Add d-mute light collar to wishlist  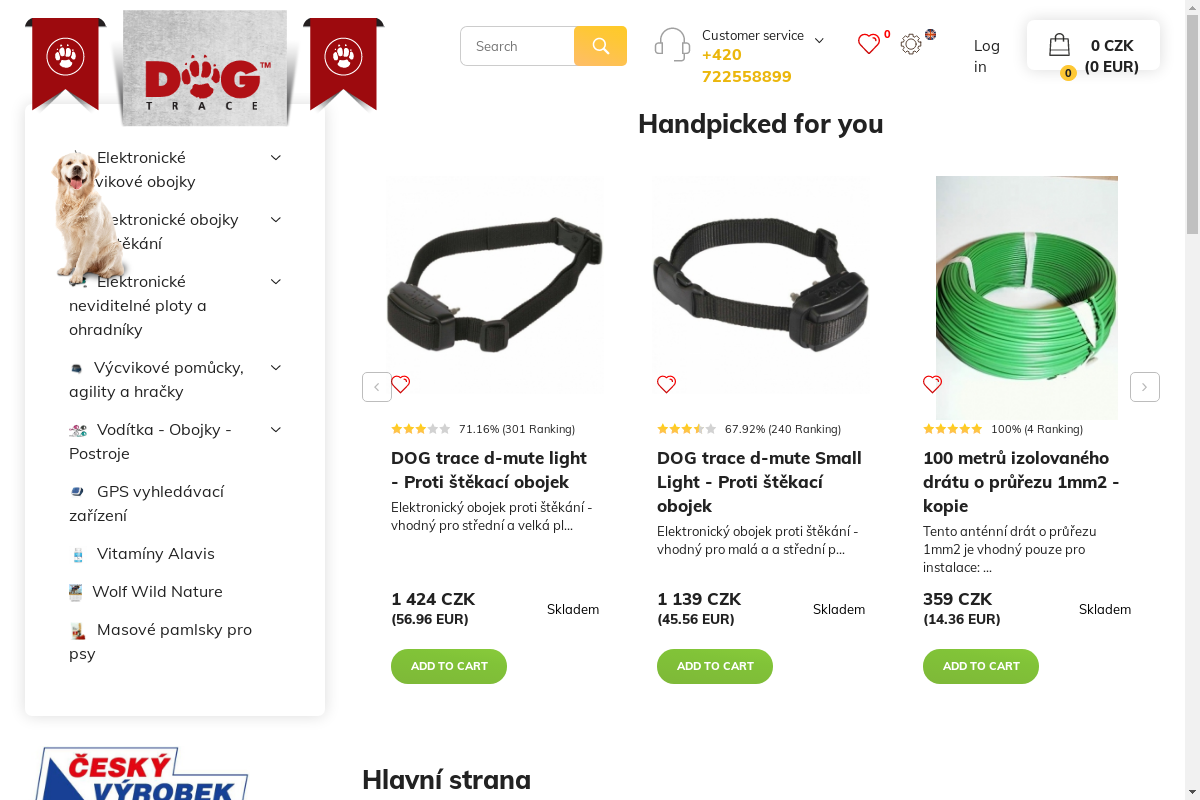pyautogui.click(x=401, y=384)
